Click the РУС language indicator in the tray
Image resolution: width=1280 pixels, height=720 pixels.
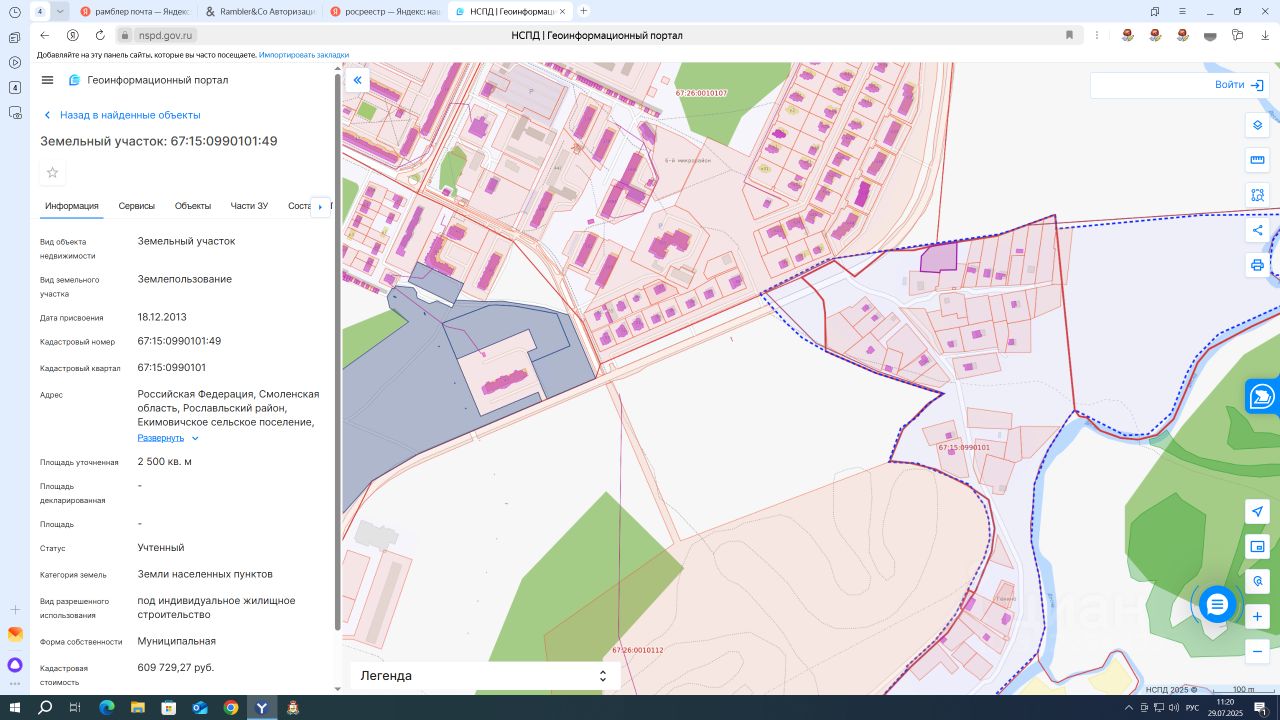[x=1192, y=708]
